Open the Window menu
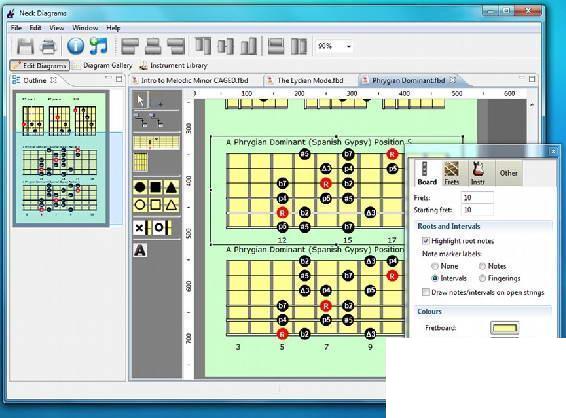The height and width of the screenshot is (418, 566). click(85, 28)
